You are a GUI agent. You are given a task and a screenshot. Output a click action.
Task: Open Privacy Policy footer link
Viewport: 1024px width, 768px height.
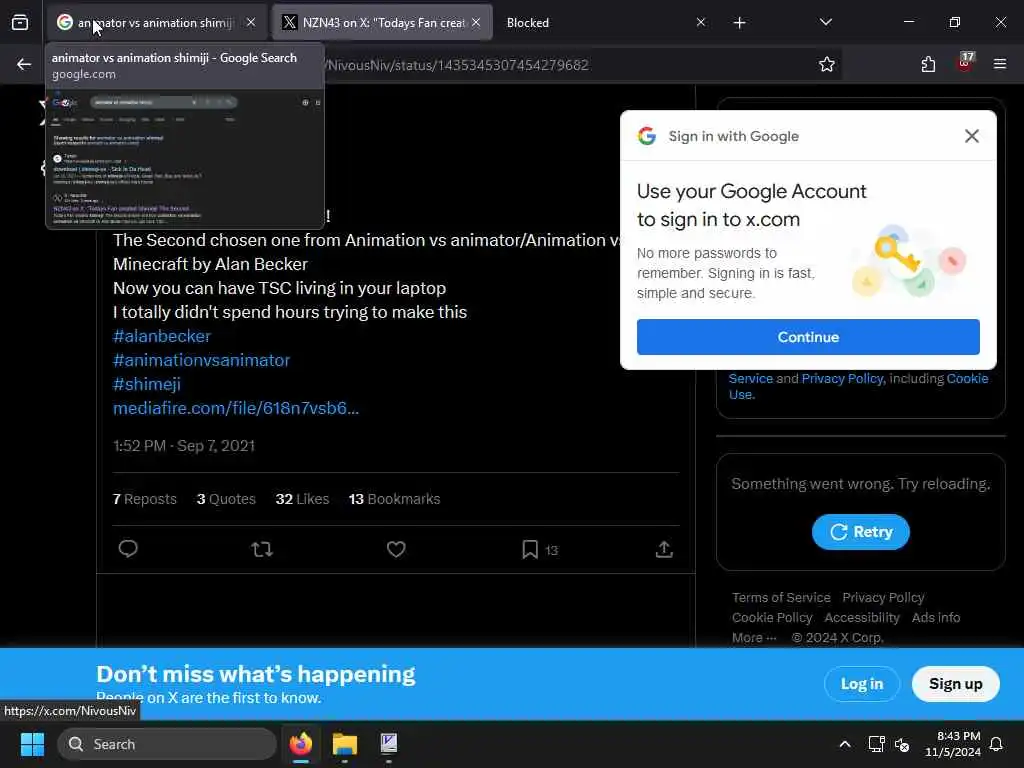pos(883,598)
